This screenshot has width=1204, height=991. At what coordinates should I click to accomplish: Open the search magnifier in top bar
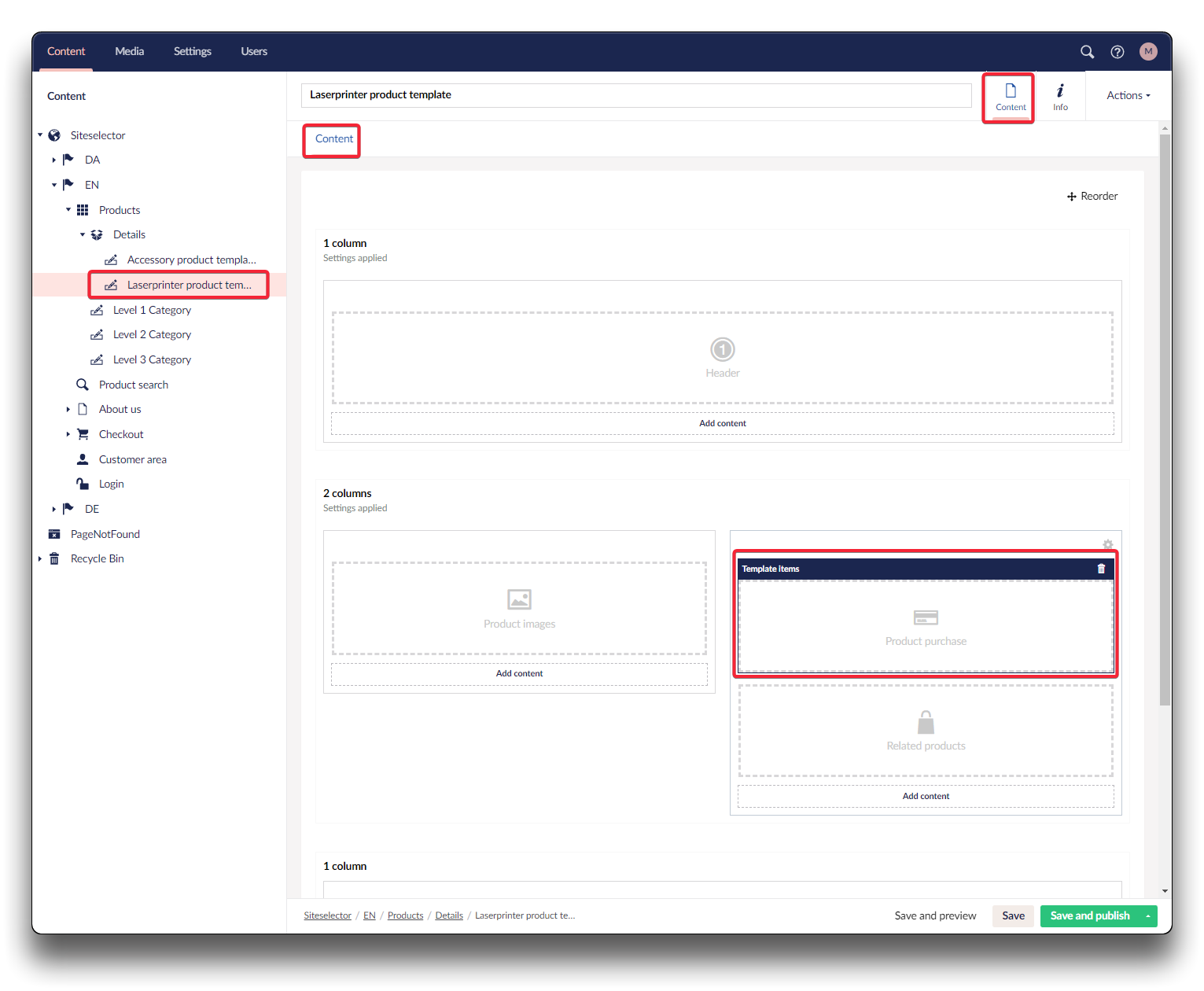1087,52
